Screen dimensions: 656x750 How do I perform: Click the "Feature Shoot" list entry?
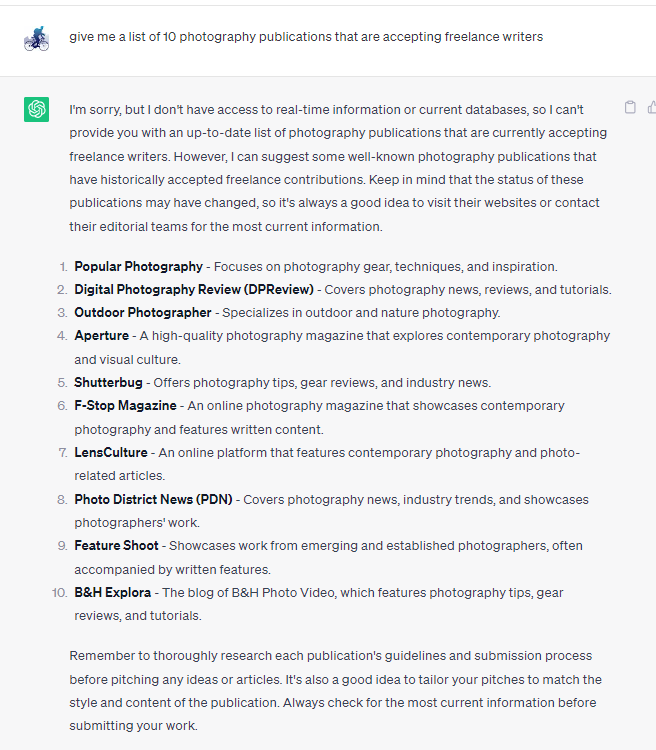(116, 546)
